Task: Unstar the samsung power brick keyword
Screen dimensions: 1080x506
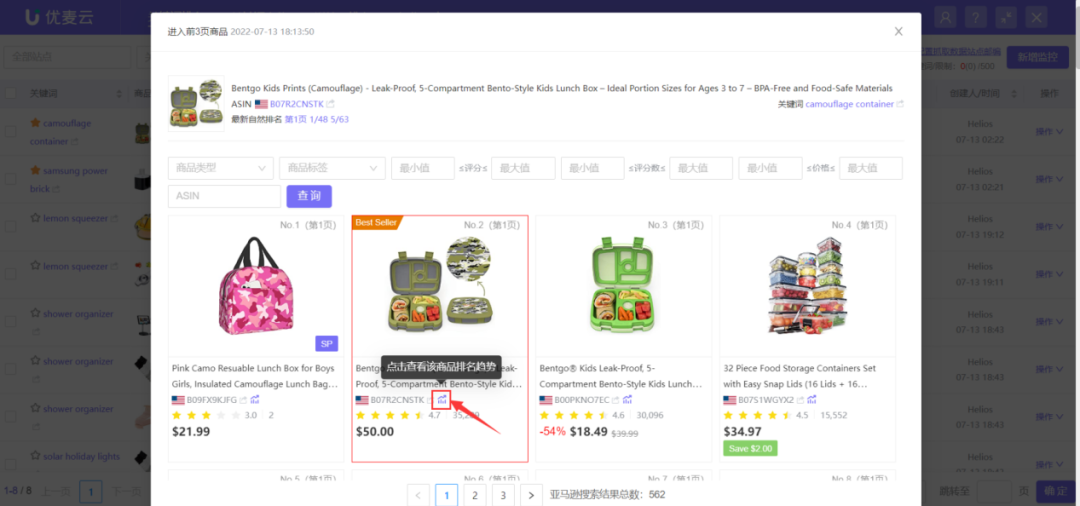Action: [x=34, y=170]
